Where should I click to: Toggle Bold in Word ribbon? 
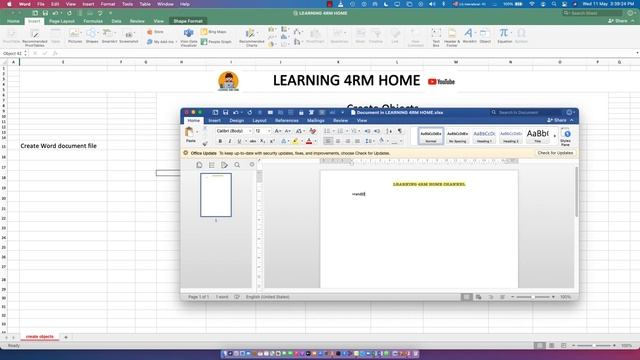coord(220,141)
